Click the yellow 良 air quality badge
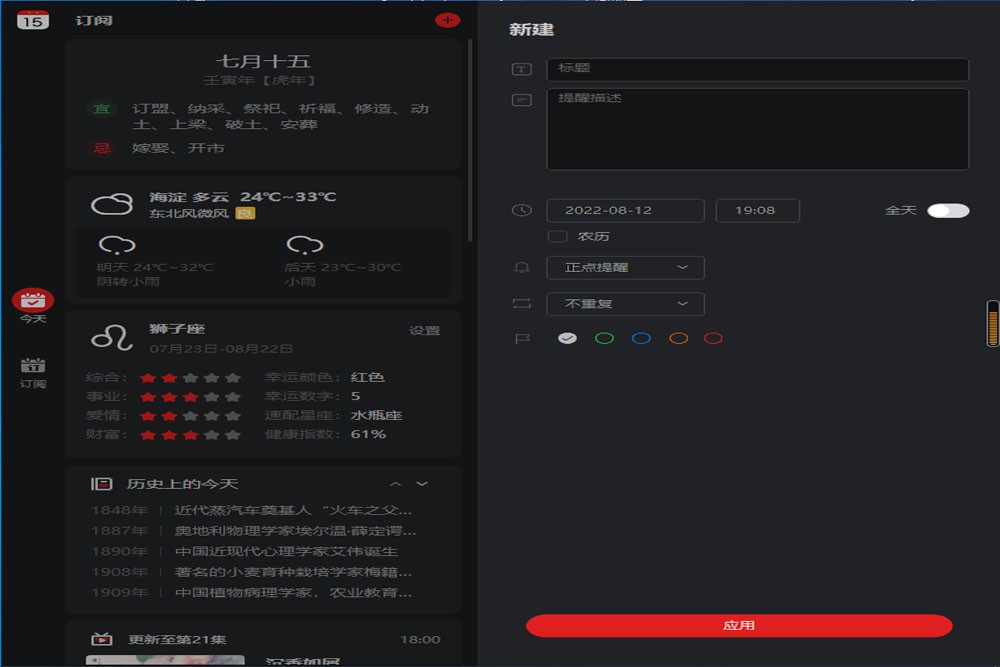Viewport: 1000px width, 667px height. click(x=246, y=213)
